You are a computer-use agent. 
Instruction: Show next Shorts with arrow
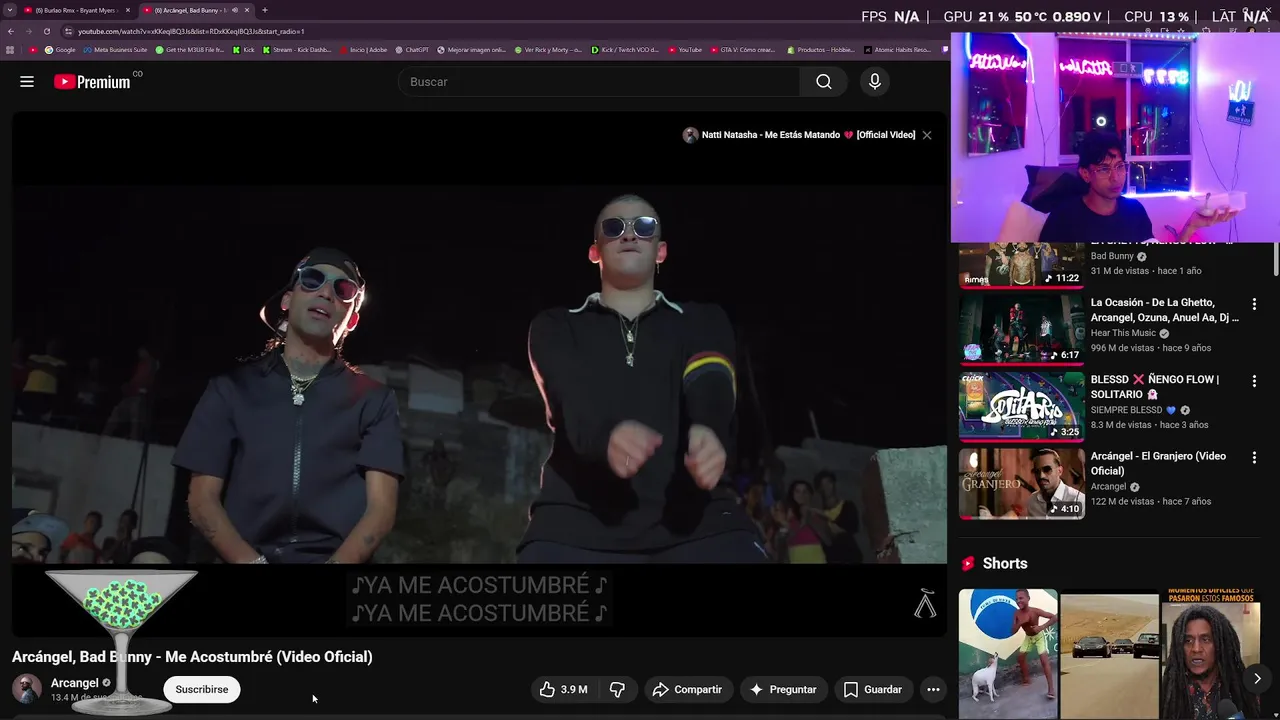1257,678
